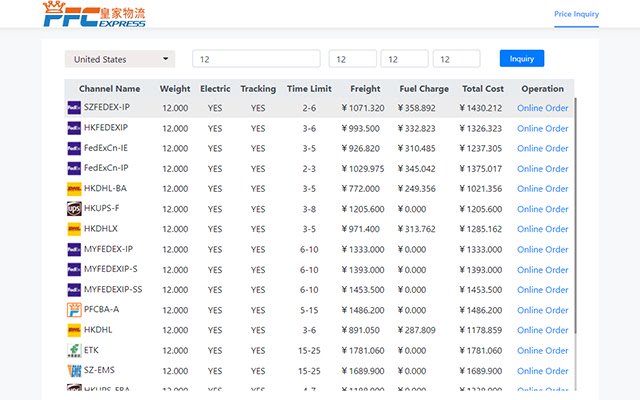Click the FedEx icon beside SZFEDEX-IP

(74, 108)
